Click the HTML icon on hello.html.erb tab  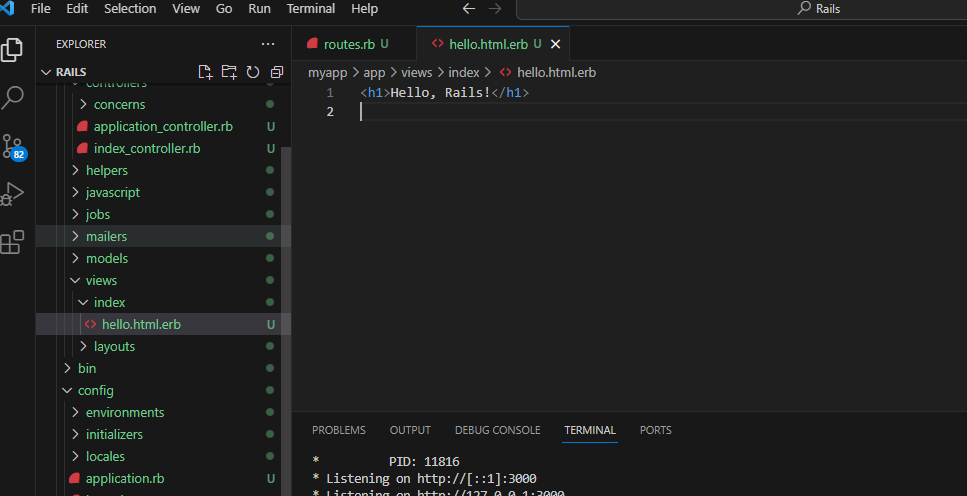(438, 43)
